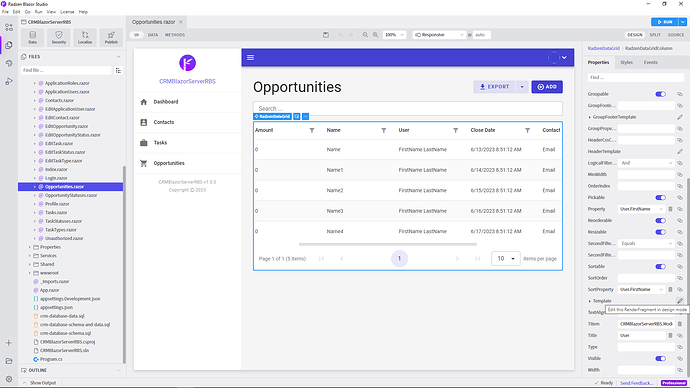Click the ADD button
This screenshot has width=690, height=388.
pyautogui.click(x=547, y=87)
